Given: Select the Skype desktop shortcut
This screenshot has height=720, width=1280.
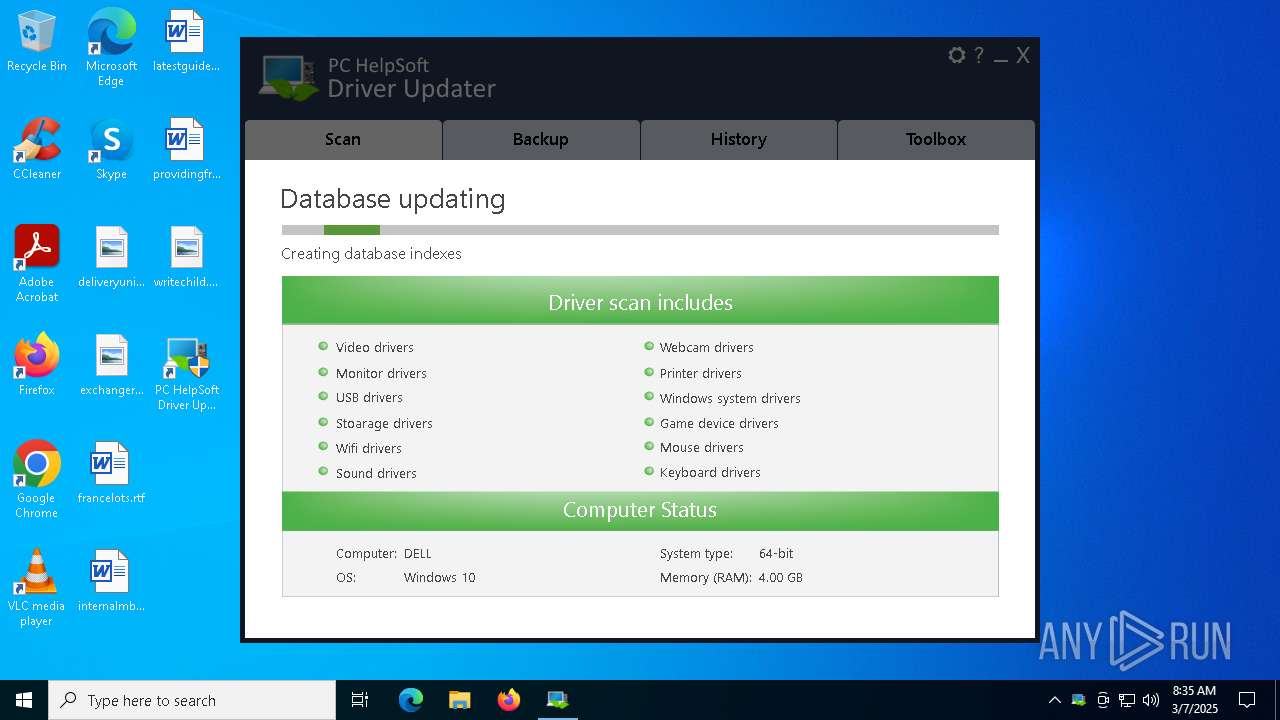Looking at the screenshot, I should click(x=111, y=150).
